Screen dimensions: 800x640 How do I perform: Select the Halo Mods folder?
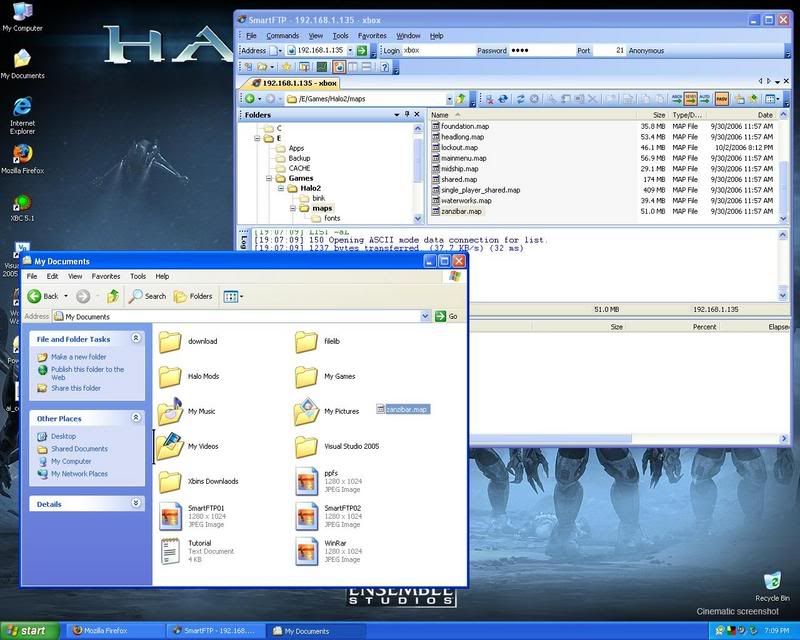coord(189,376)
